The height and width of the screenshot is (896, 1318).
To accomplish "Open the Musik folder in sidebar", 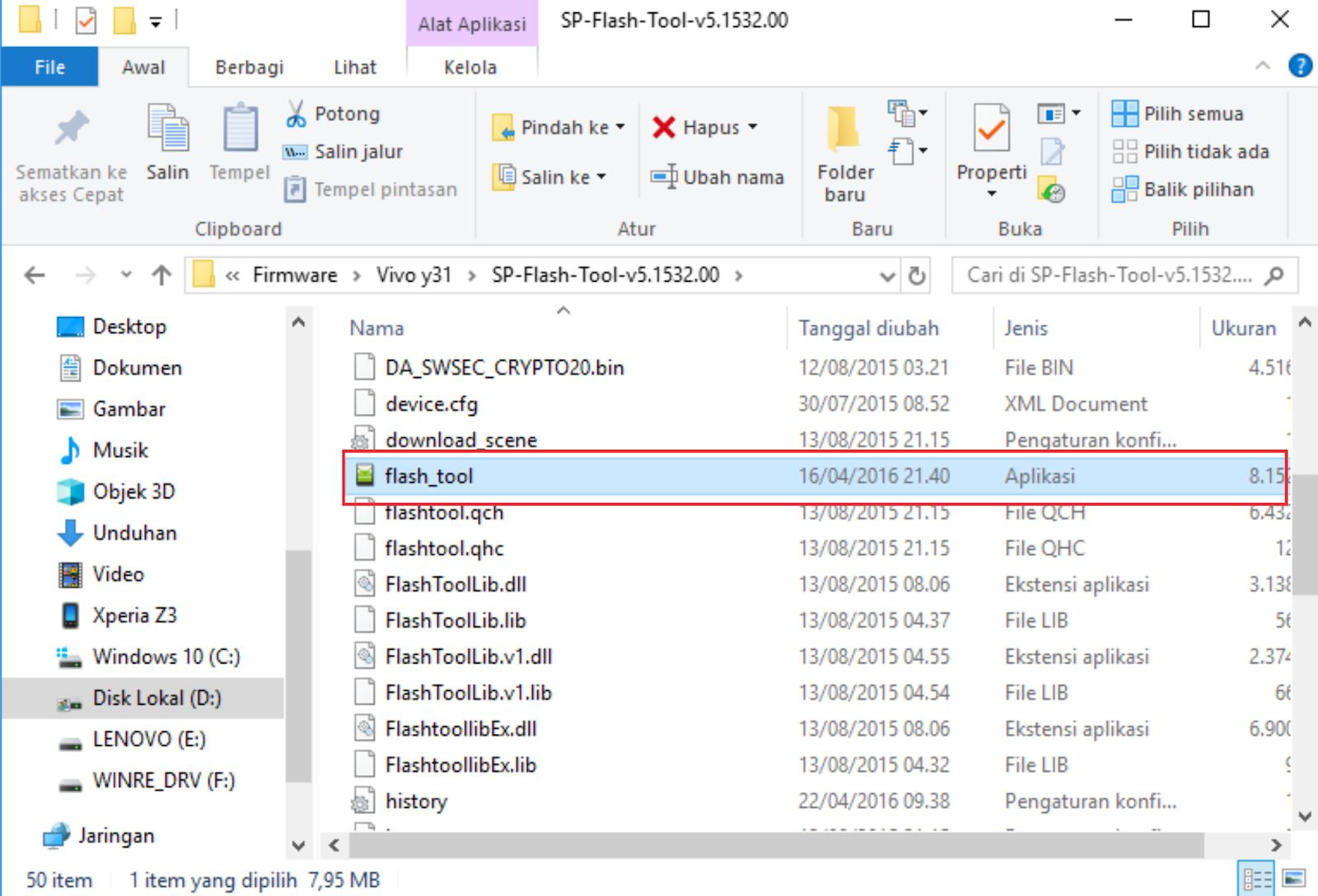I will [x=104, y=450].
